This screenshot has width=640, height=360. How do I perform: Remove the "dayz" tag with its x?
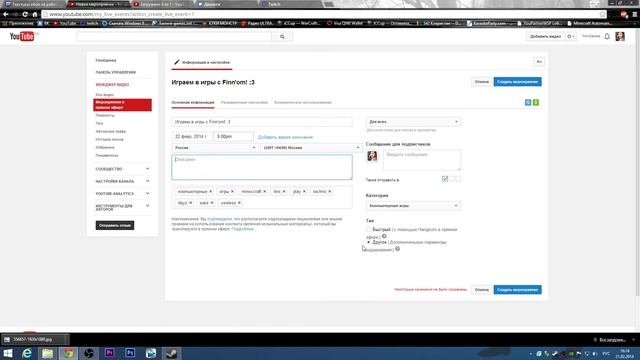(191, 203)
